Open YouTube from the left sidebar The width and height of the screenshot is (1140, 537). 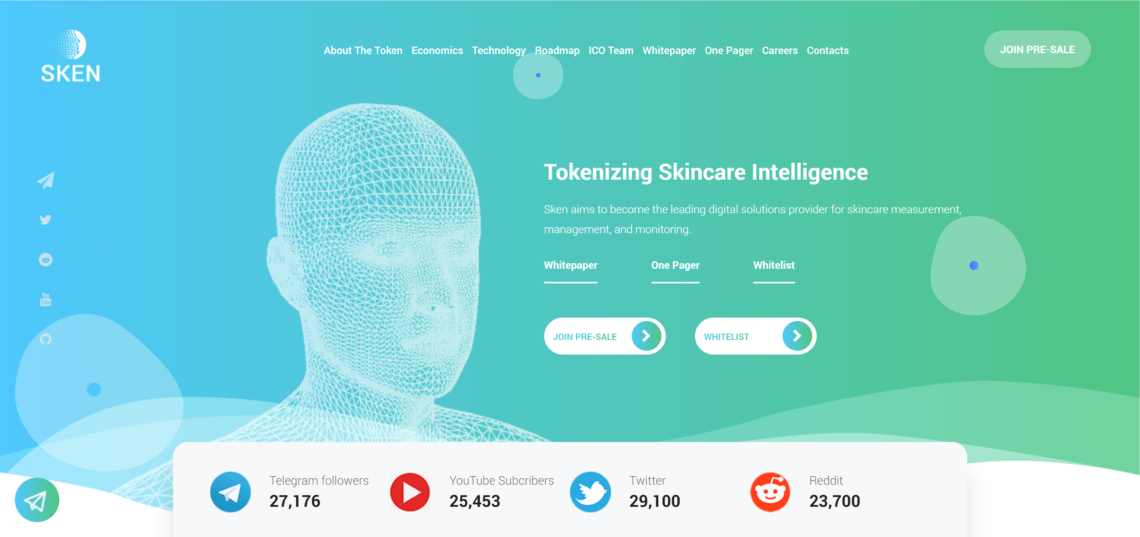pyautogui.click(x=46, y=299)
